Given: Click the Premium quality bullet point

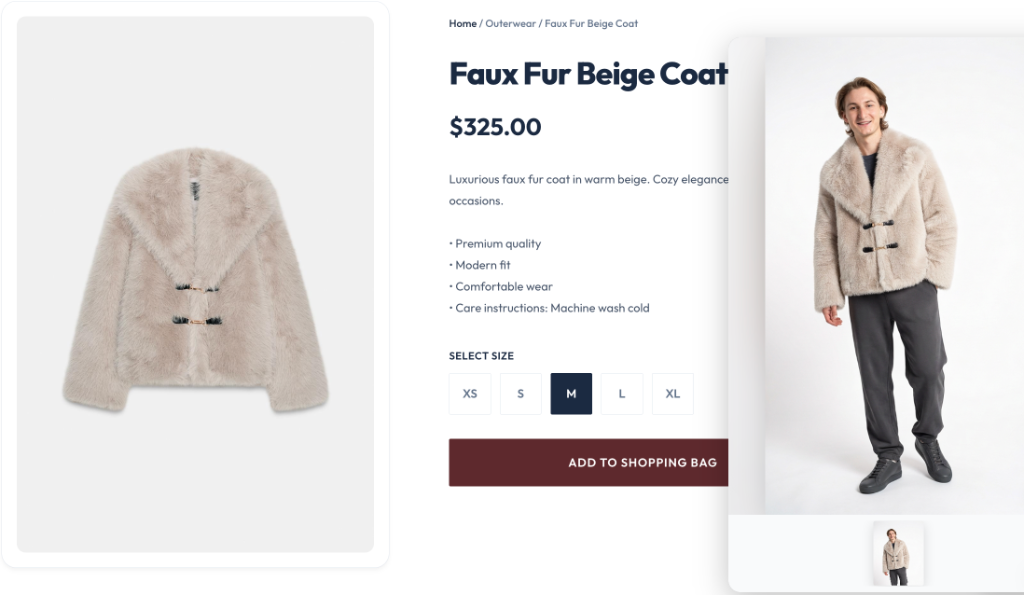Looking at the screenshot, I should tap(497, 244).
